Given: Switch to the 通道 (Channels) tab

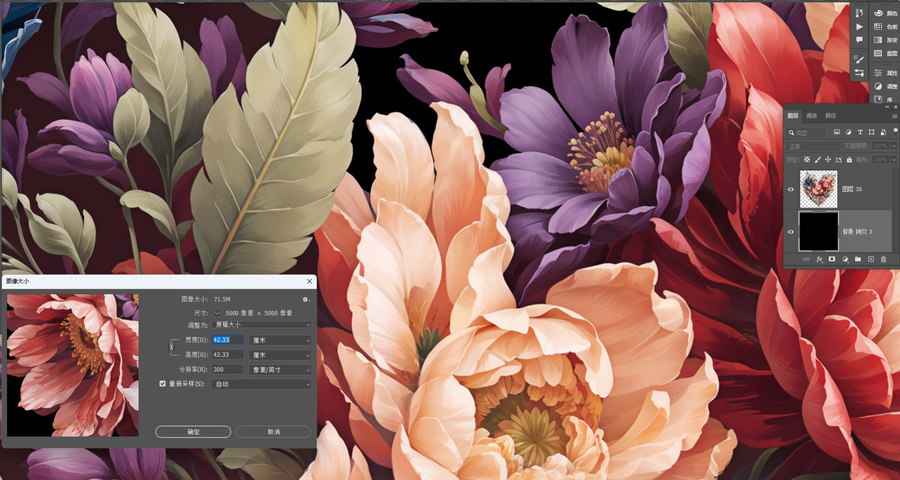Looking at the screenshot, I should pos(812,116).
